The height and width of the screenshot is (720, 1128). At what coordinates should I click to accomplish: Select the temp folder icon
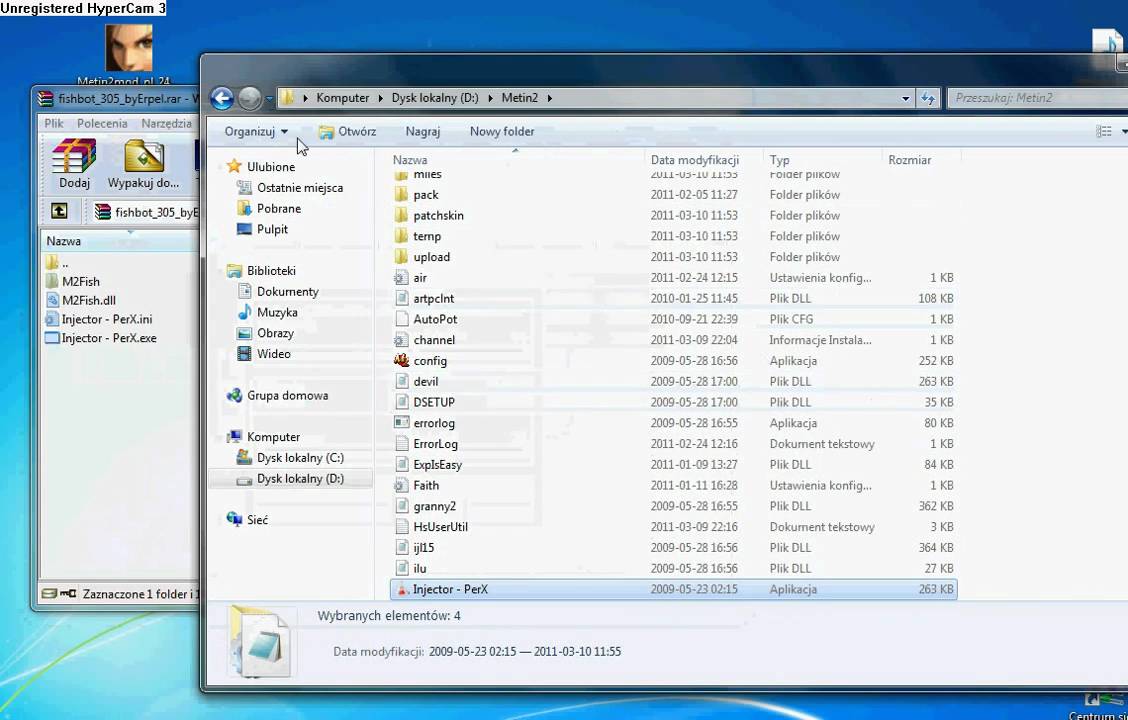[x=401, y=236]
